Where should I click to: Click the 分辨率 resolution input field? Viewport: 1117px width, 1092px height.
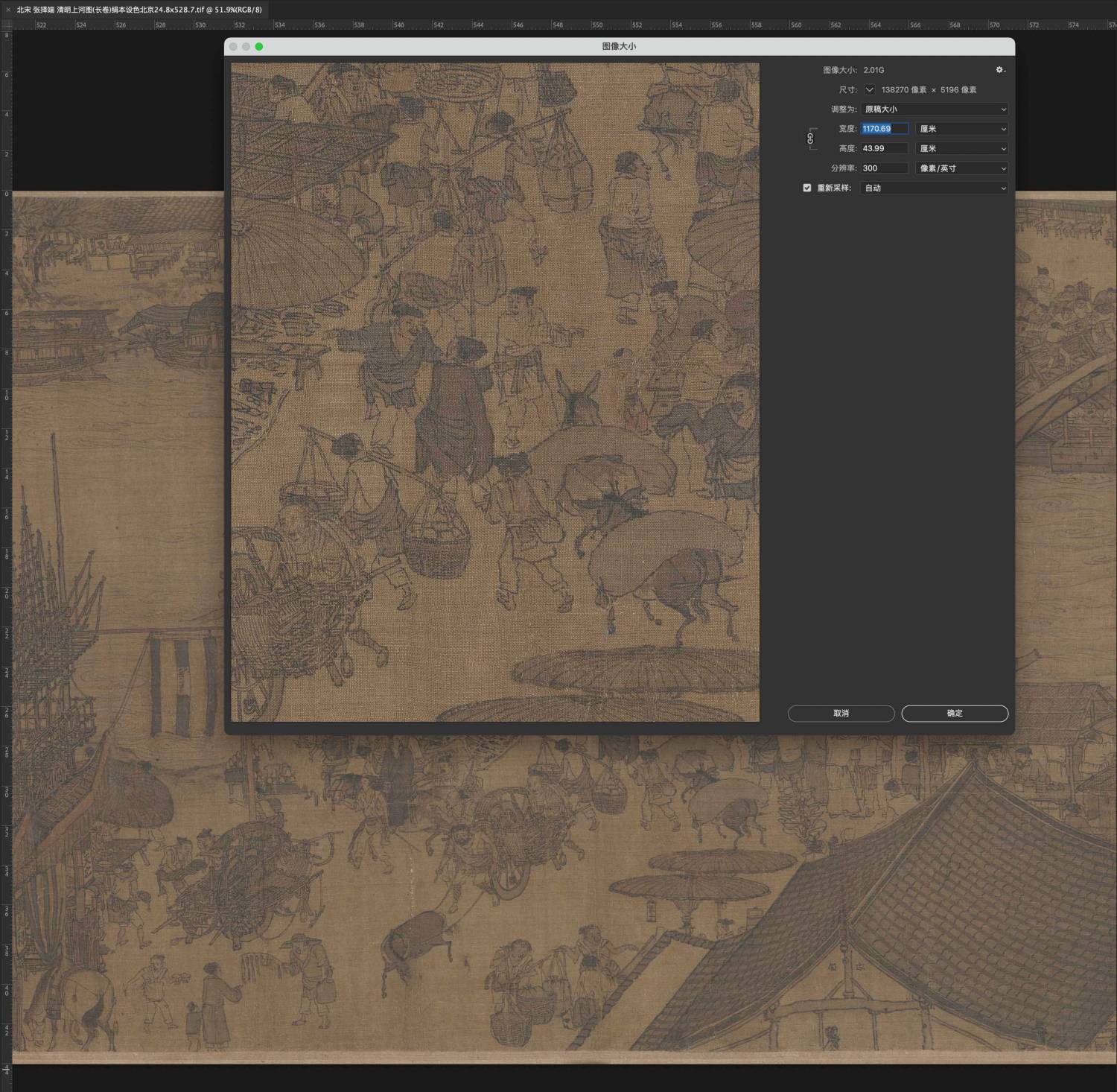pyautogui.click(x=885, y=168)
